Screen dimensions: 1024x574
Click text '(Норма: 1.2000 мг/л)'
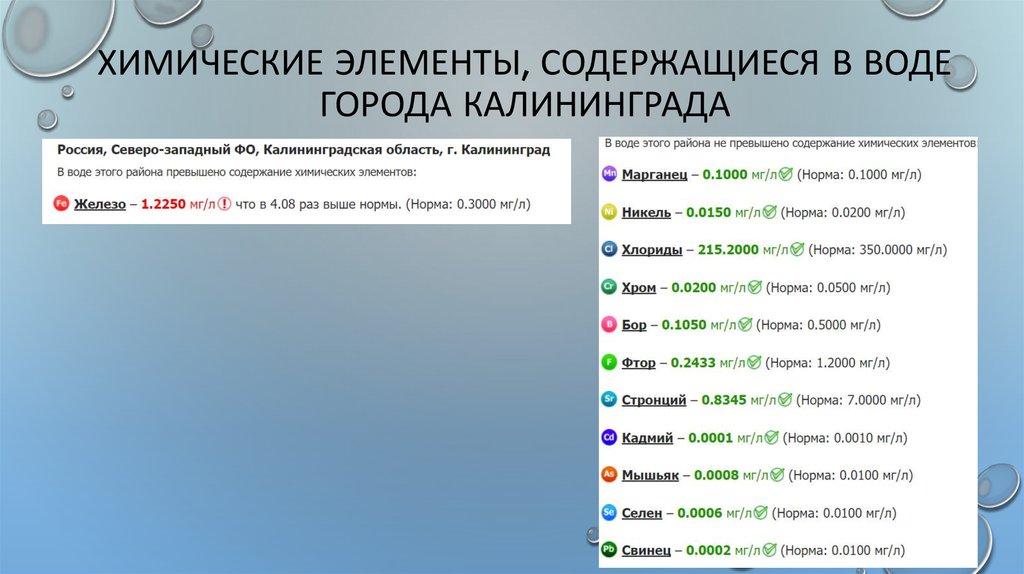click(827, 362)
